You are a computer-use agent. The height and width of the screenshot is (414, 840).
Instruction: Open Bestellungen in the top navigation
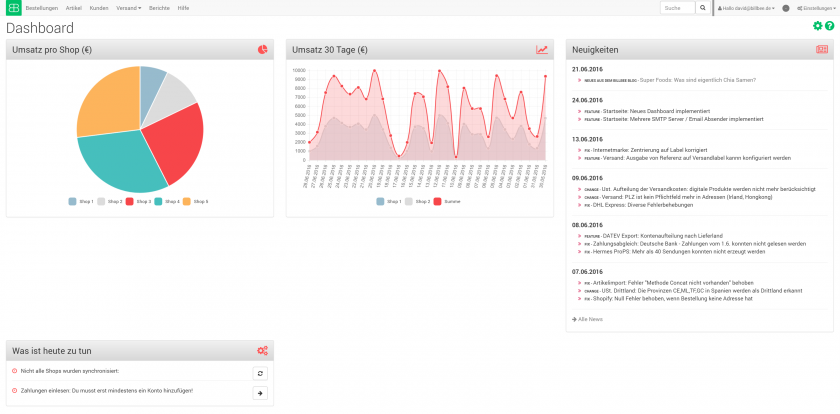[42, 9]
